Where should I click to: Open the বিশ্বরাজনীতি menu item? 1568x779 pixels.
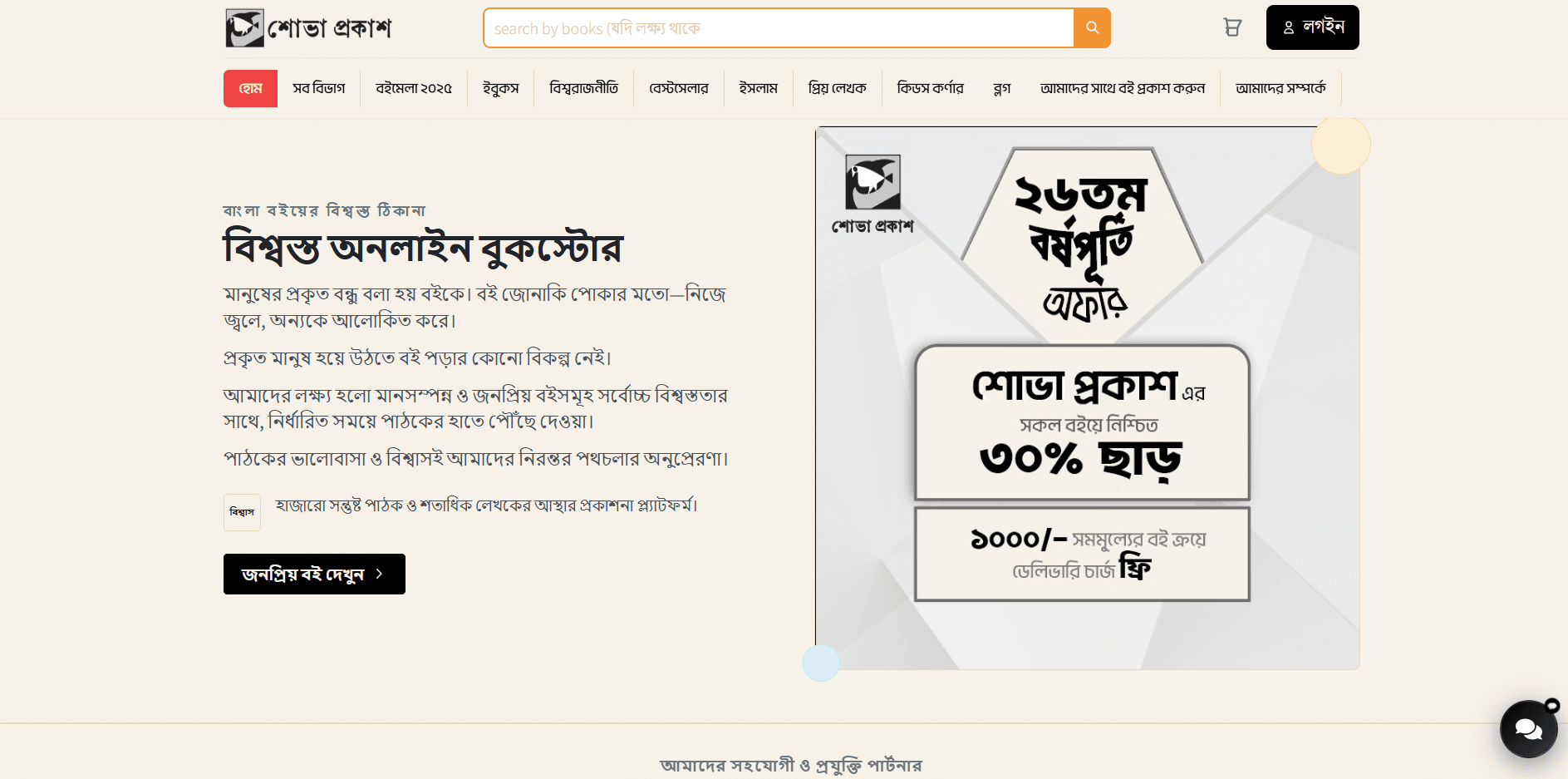tap(584, 89)
